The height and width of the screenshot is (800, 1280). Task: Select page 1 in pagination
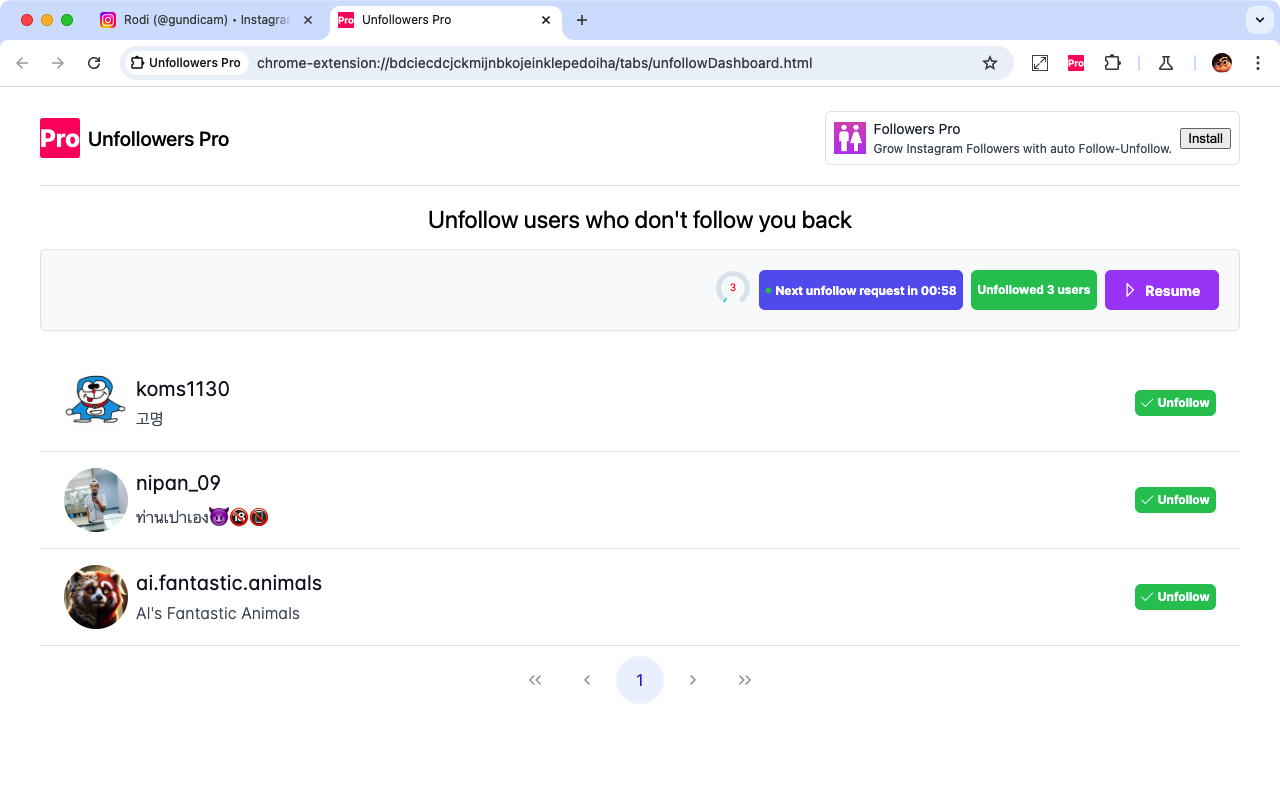(x=640, y=680)
